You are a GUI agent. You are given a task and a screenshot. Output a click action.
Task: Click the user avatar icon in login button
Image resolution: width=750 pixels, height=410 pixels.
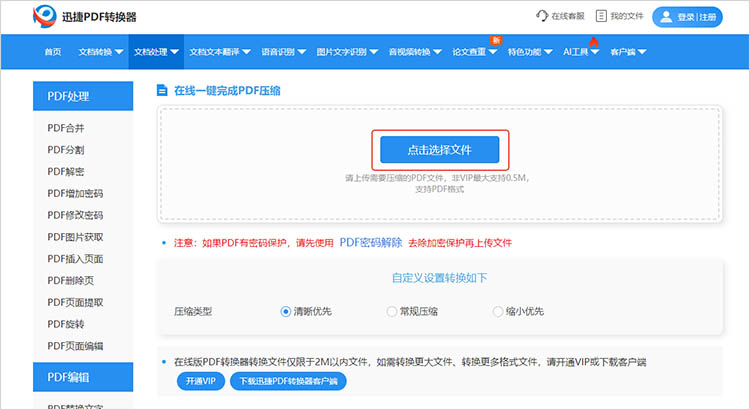tap(666, 17)
